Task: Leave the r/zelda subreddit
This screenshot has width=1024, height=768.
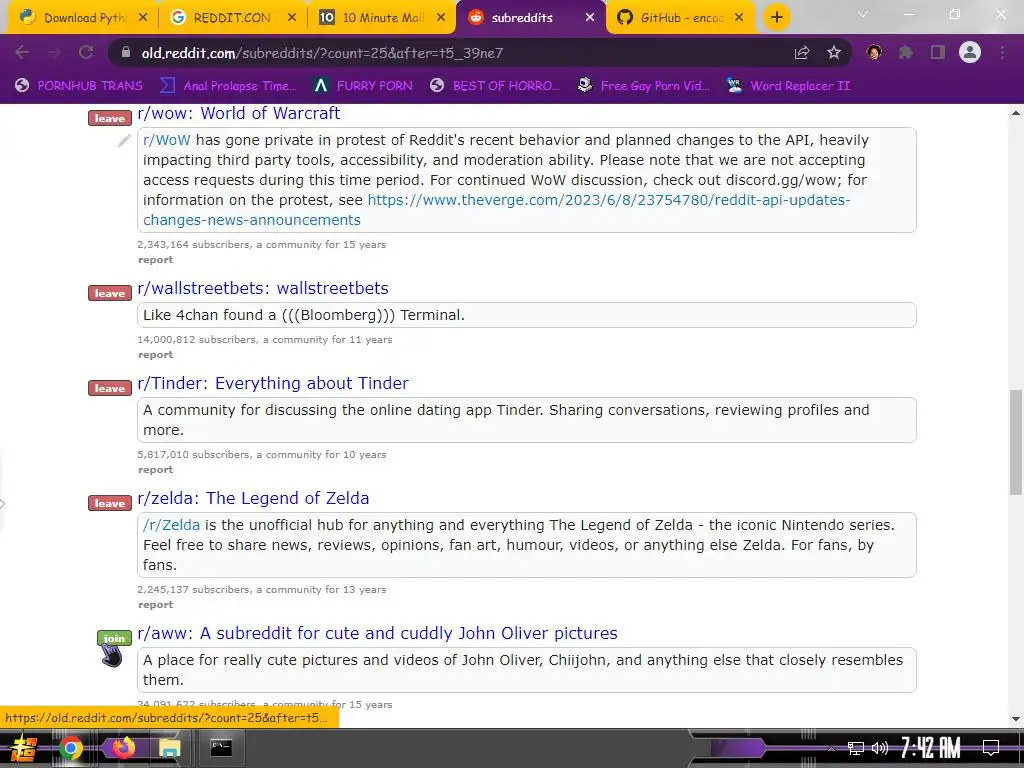Action: pos(110,503)
